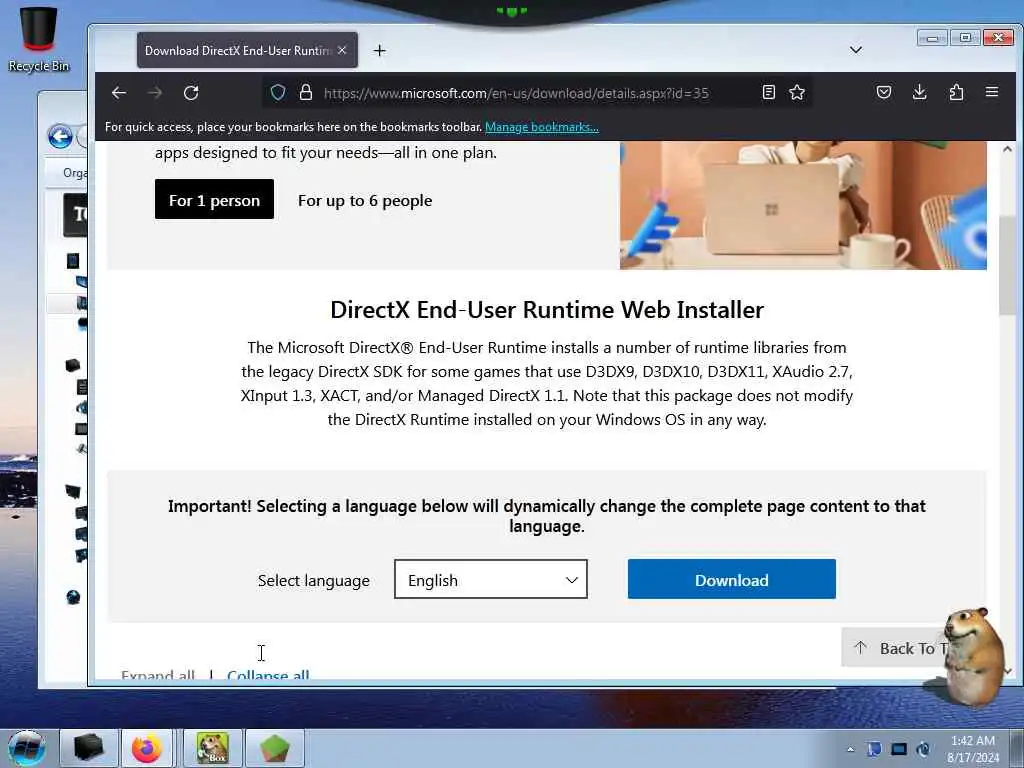The width and height of the screenshot is (1024, 768).
Task: Click the Firefox taskbar icon
Action: click(x=147, y=748)
